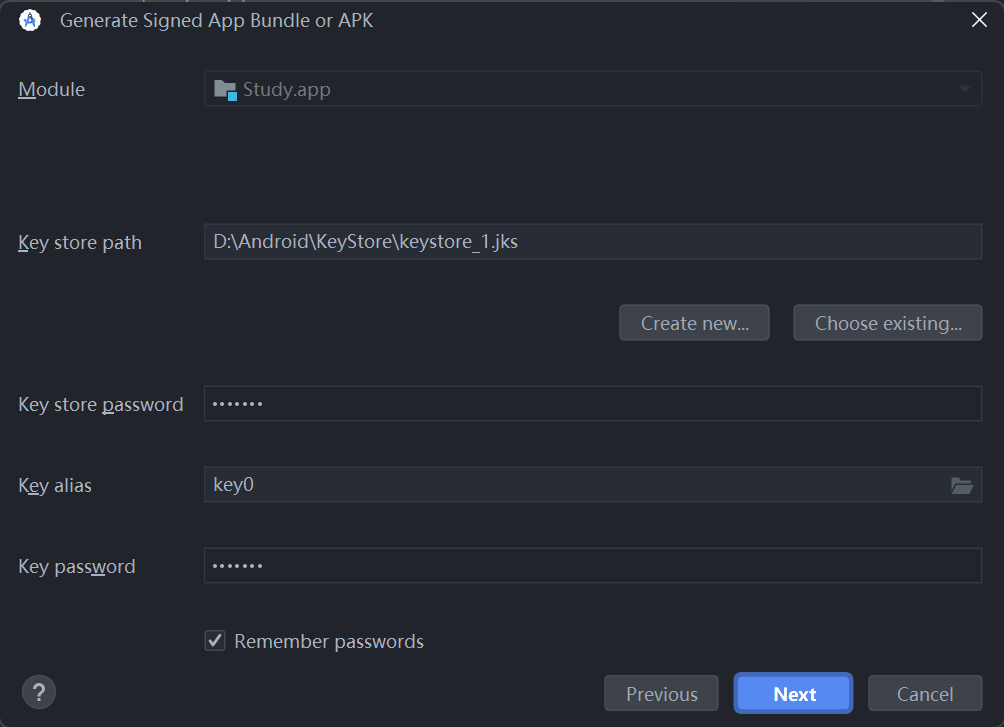
Task: Open the Study.app module combo box
Action: (593, 89)
